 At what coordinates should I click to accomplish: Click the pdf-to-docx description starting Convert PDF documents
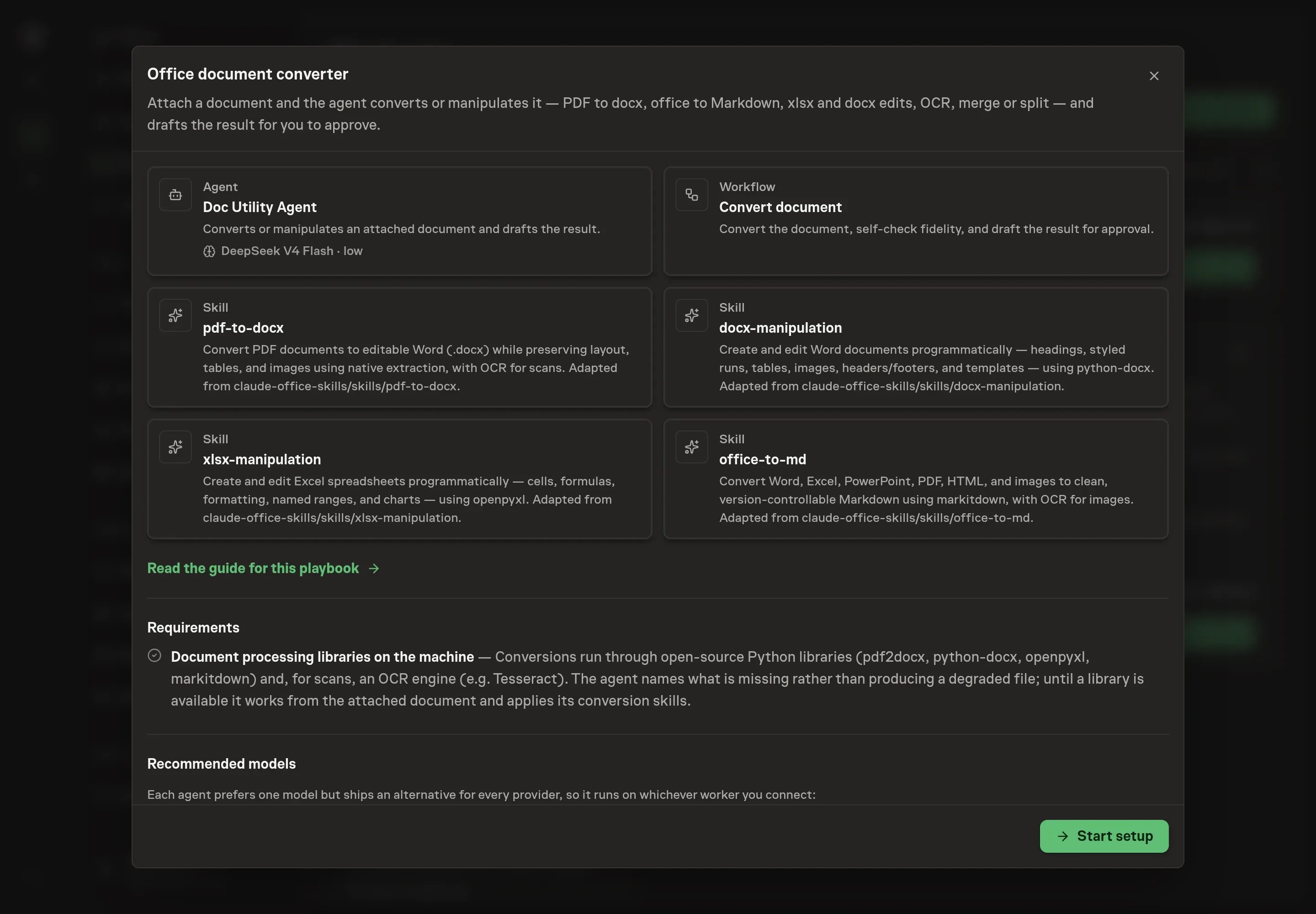pos(416,368)
